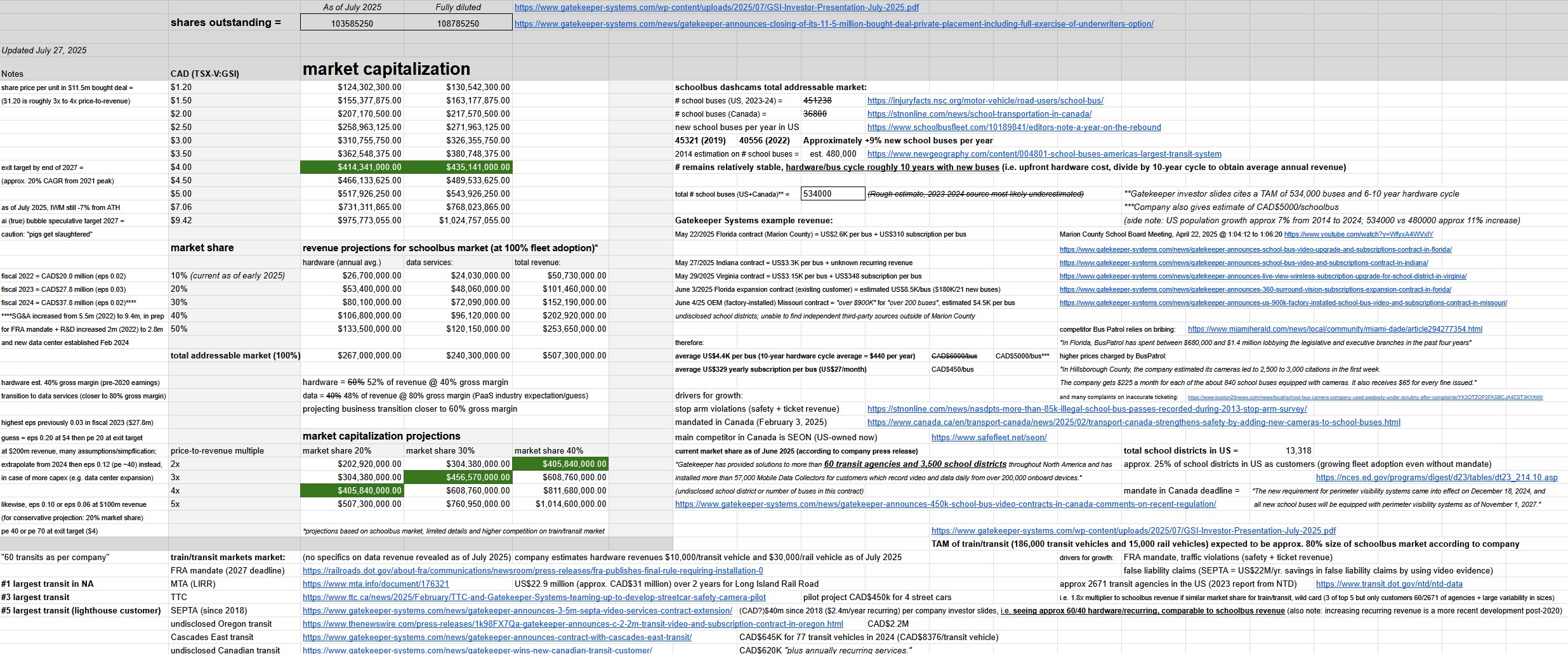Select the 103585250 shares outstanding cell
The height and width of the screenshot is (654, 1568).
tap(352, 23)
